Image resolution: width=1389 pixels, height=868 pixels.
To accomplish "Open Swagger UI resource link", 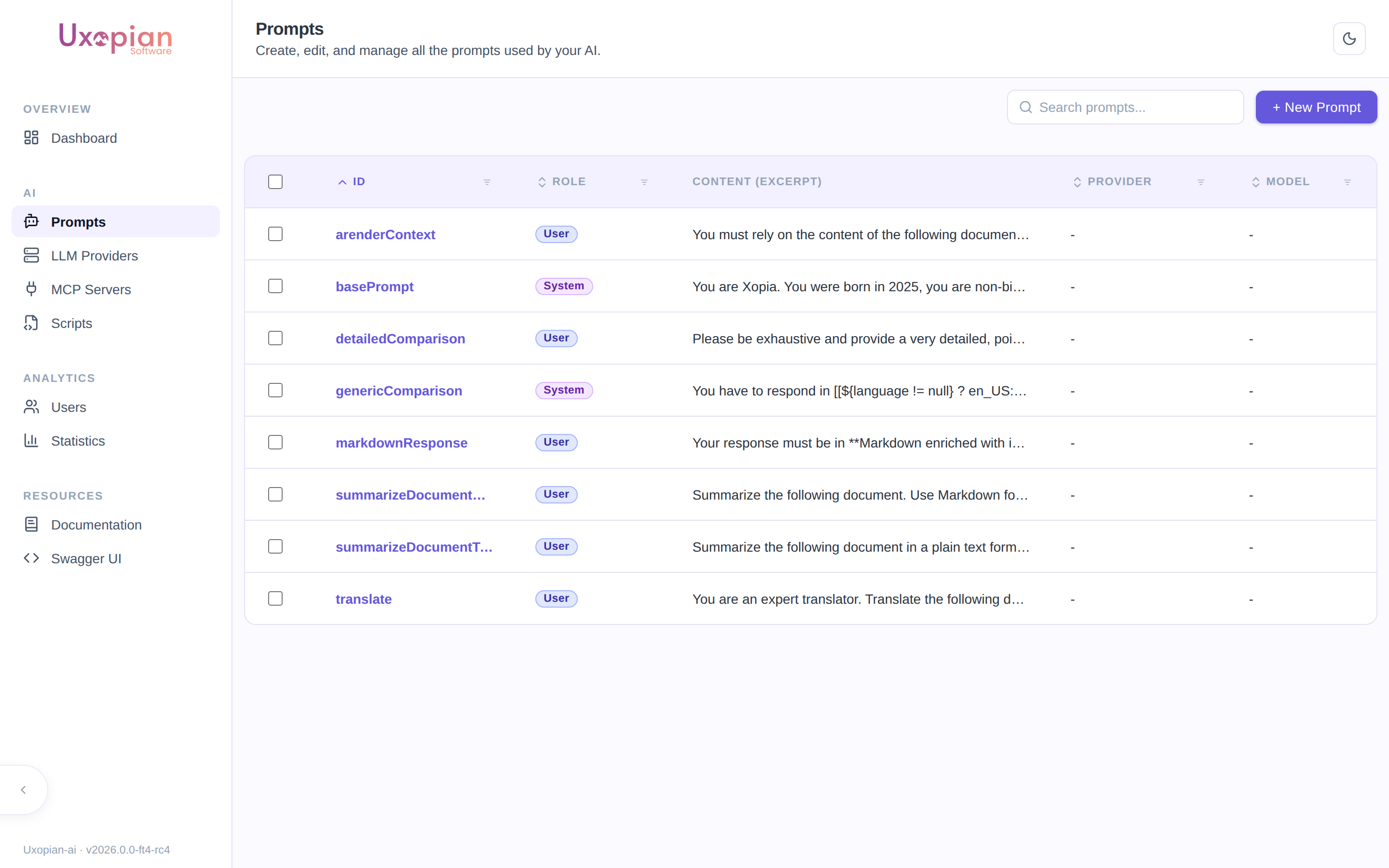I will click(115, 558).
